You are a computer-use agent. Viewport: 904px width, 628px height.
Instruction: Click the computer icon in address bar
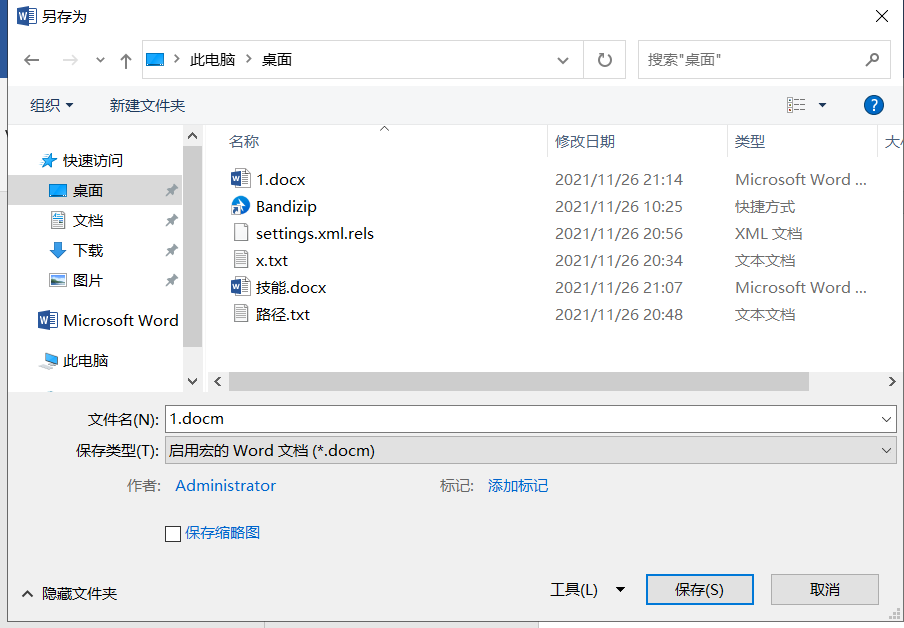[x=155, y=59]
